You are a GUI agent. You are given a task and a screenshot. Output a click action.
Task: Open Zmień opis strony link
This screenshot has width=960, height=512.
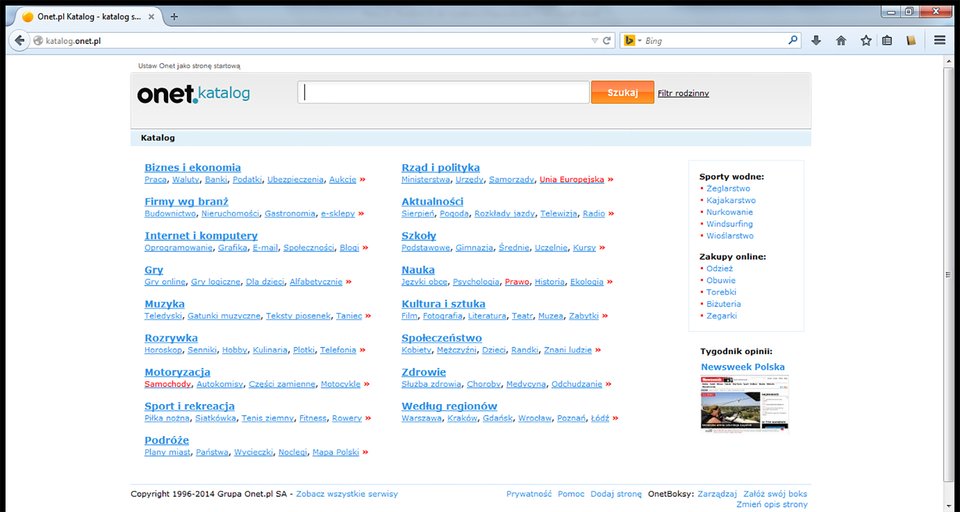771,505
